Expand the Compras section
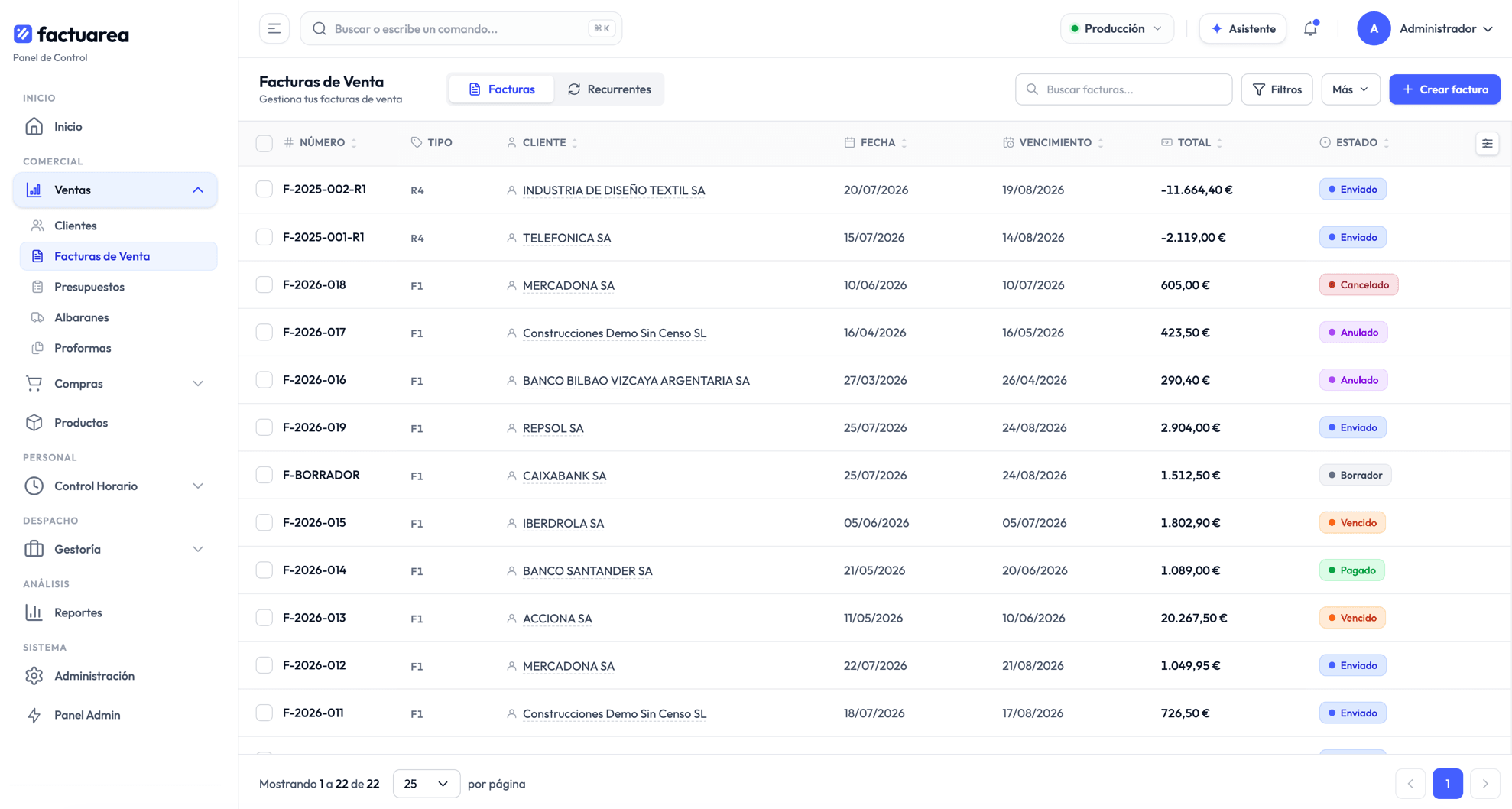1512x809 pixels. click(198, 383)
